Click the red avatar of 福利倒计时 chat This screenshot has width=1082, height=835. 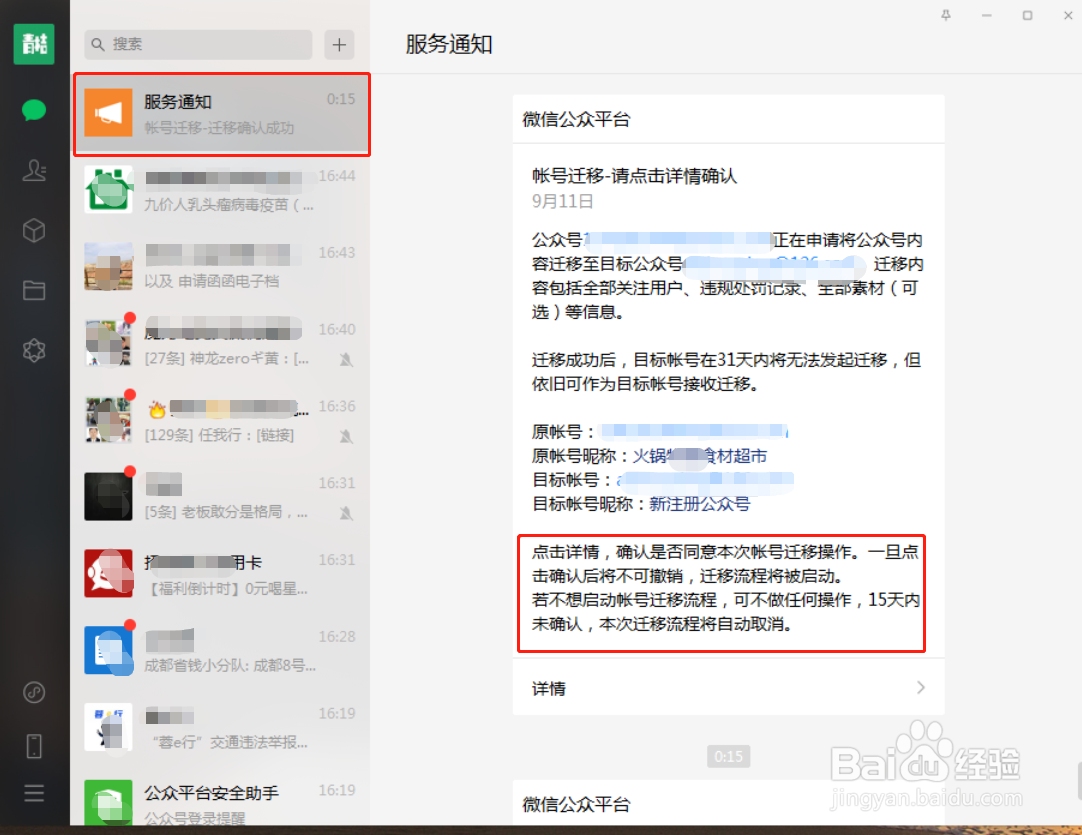tap(108, 573)
